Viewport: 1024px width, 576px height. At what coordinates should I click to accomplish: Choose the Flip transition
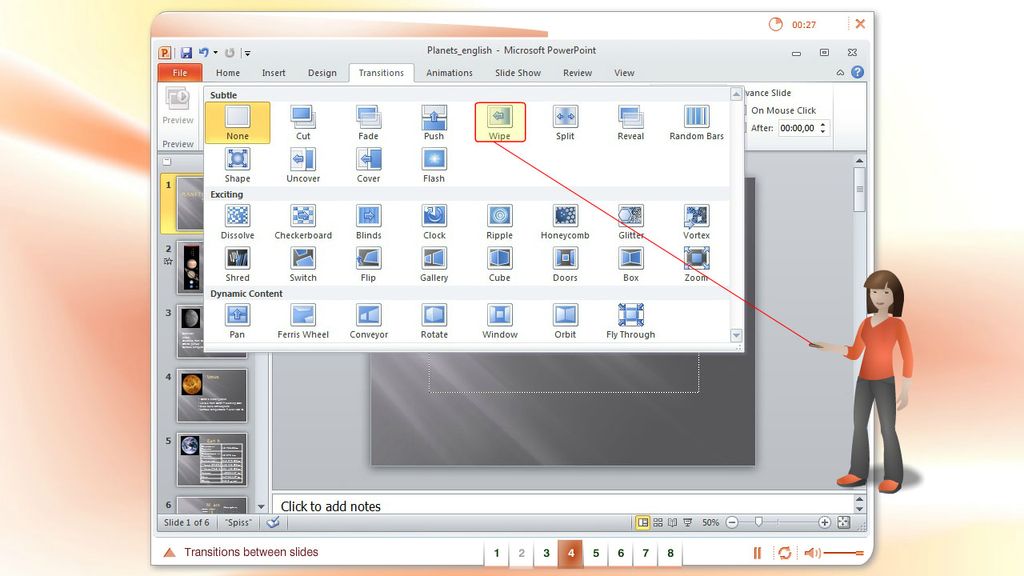tap(368, 264)
